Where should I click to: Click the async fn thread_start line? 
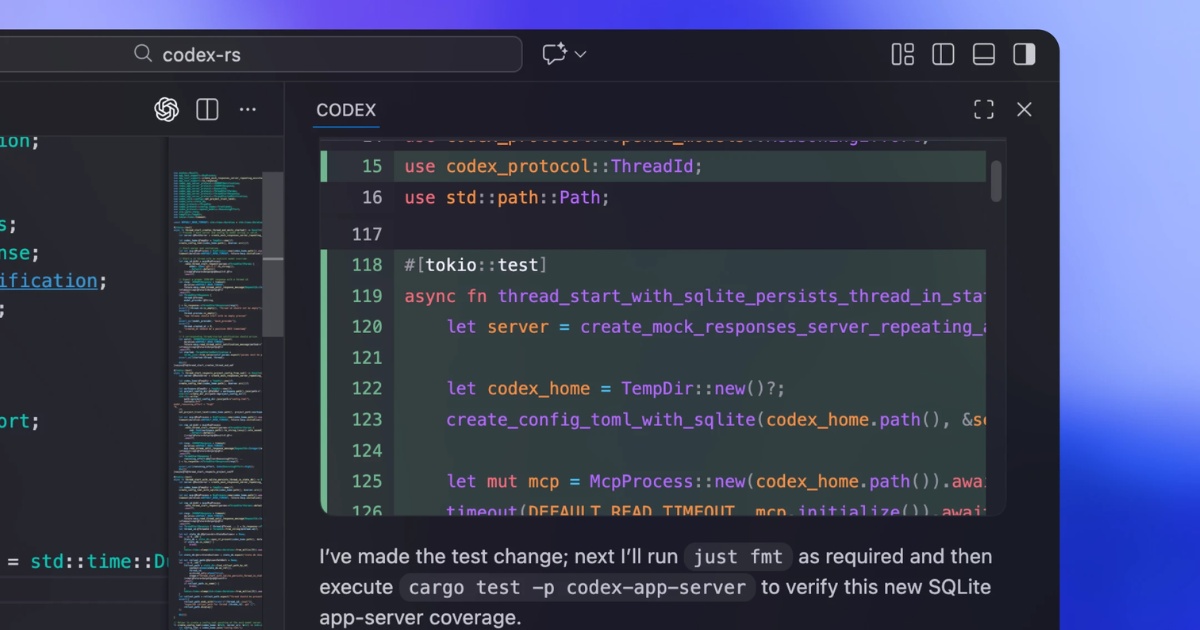(695, 296)
